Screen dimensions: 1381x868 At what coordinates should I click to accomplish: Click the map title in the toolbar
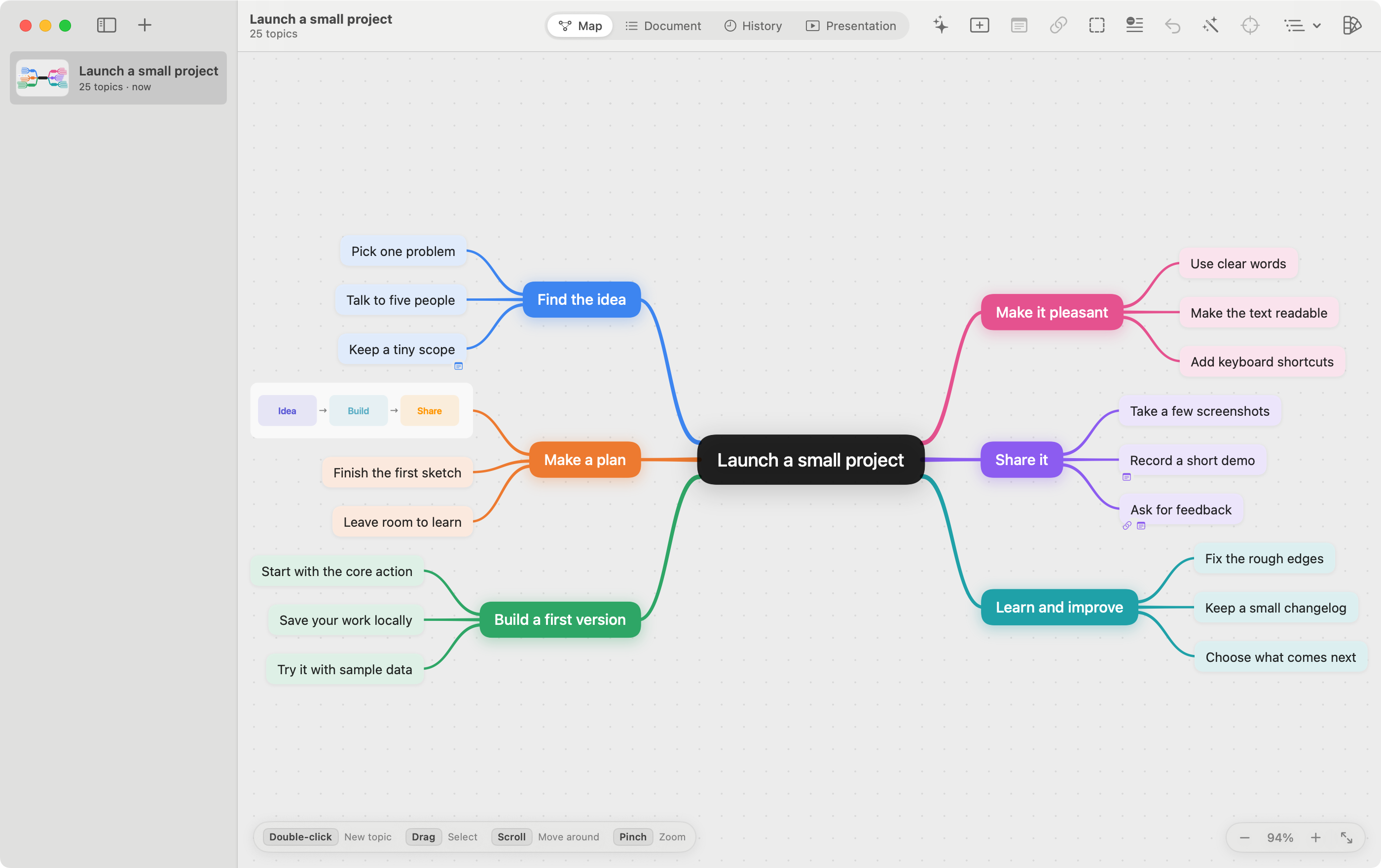click(x=321, y=19)
